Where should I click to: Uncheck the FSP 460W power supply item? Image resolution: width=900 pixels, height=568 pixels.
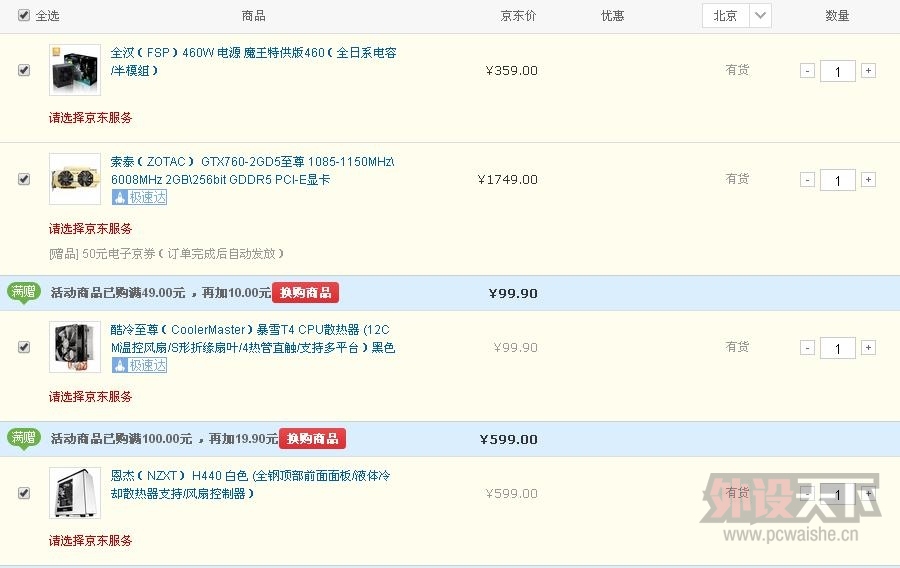[x=24, y=70]
